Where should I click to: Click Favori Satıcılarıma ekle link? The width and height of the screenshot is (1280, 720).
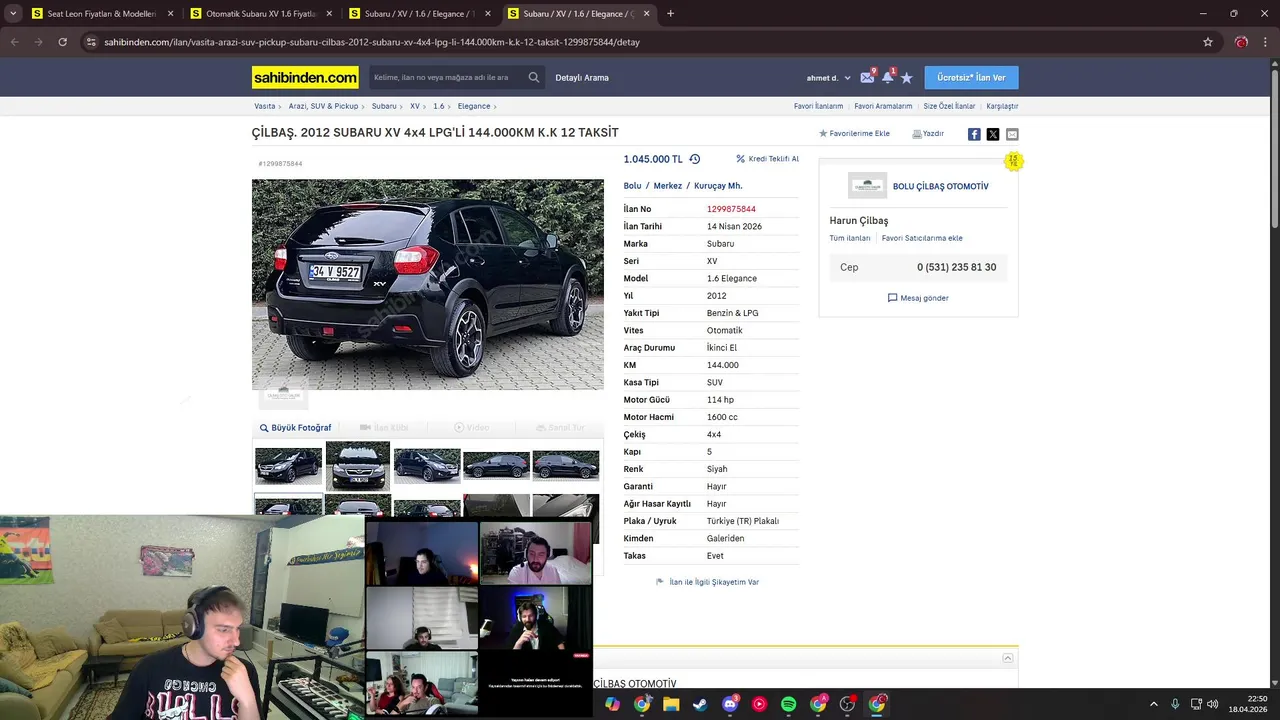(922, 238)
